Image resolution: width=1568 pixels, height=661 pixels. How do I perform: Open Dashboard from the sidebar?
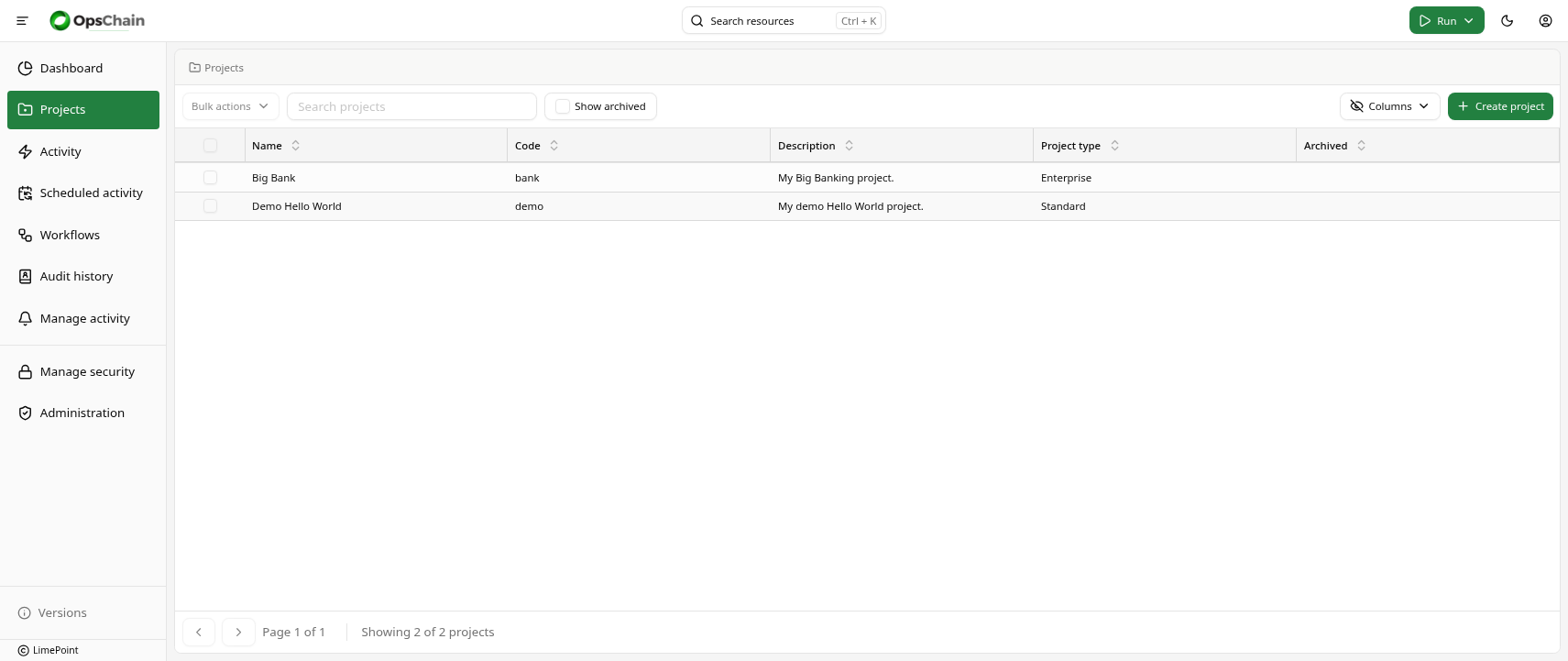[x=83, y=68]
